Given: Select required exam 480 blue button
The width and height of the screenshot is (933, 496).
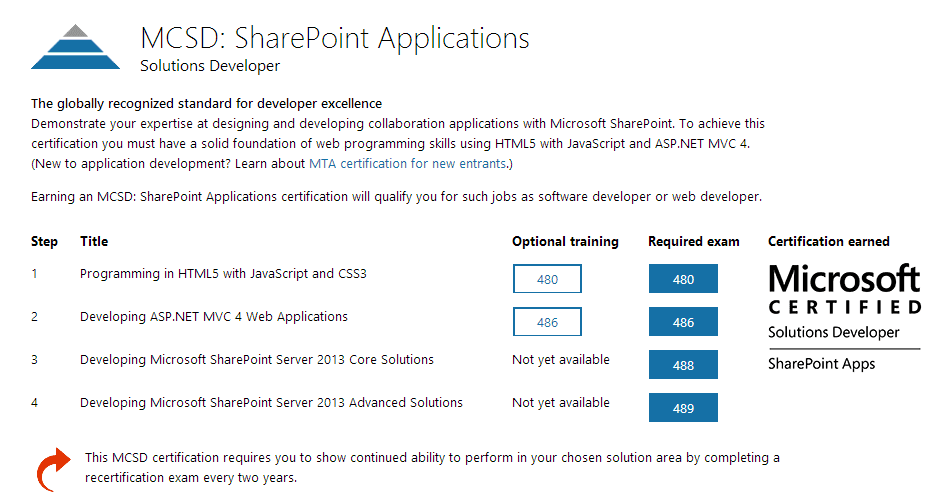Looking at the screenshot, I should 683,279.
